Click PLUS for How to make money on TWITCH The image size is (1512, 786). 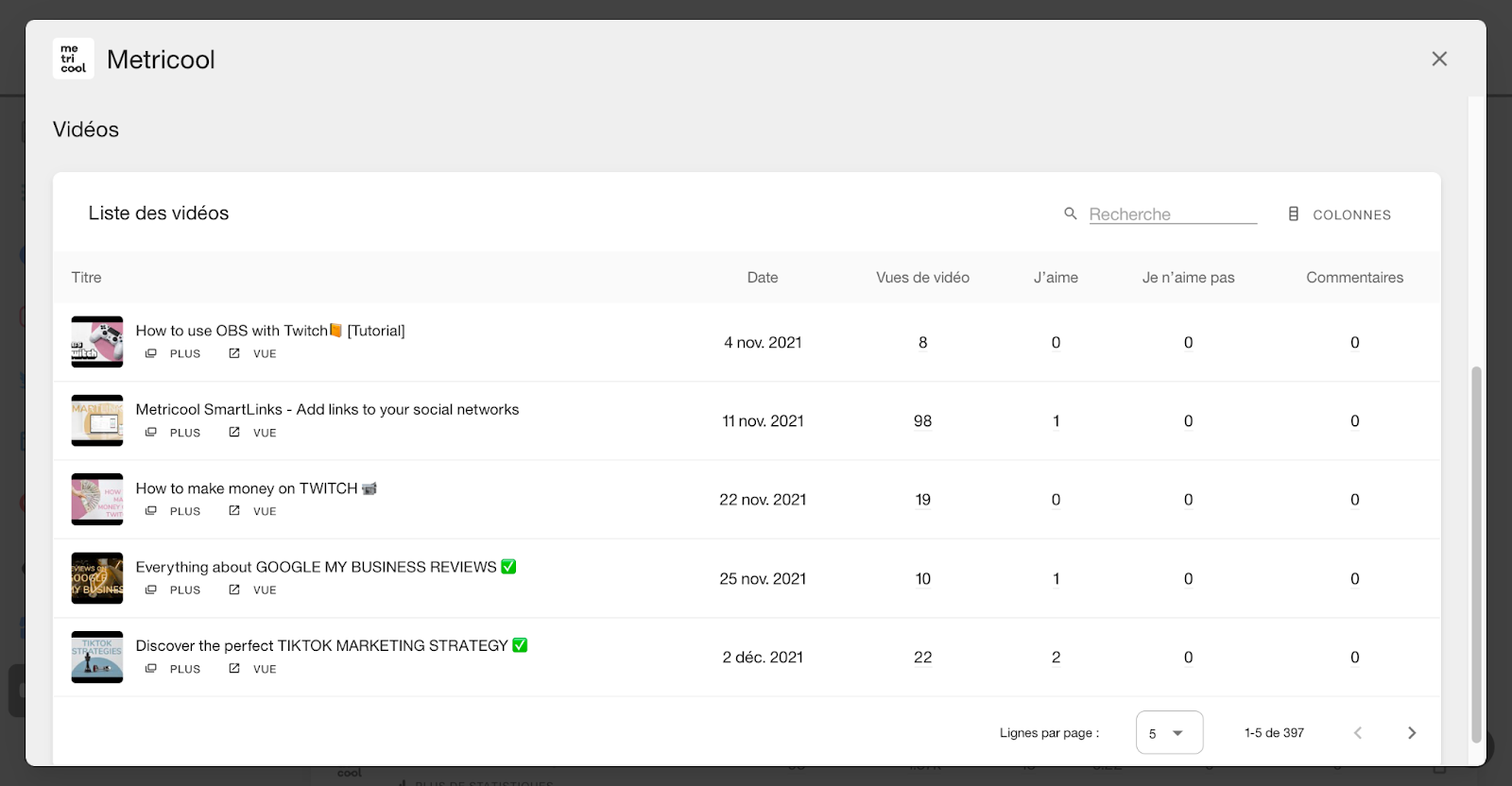point(173,511)
